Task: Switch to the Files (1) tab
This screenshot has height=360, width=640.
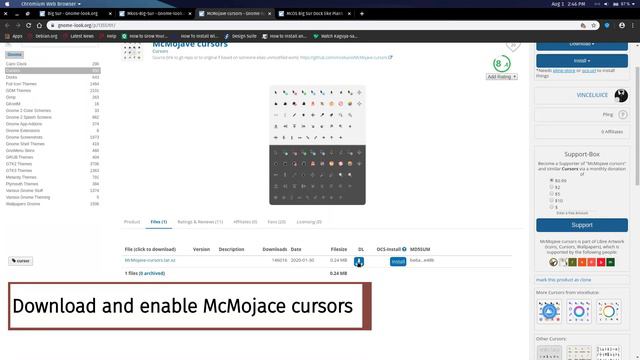Action: point(158,222)
